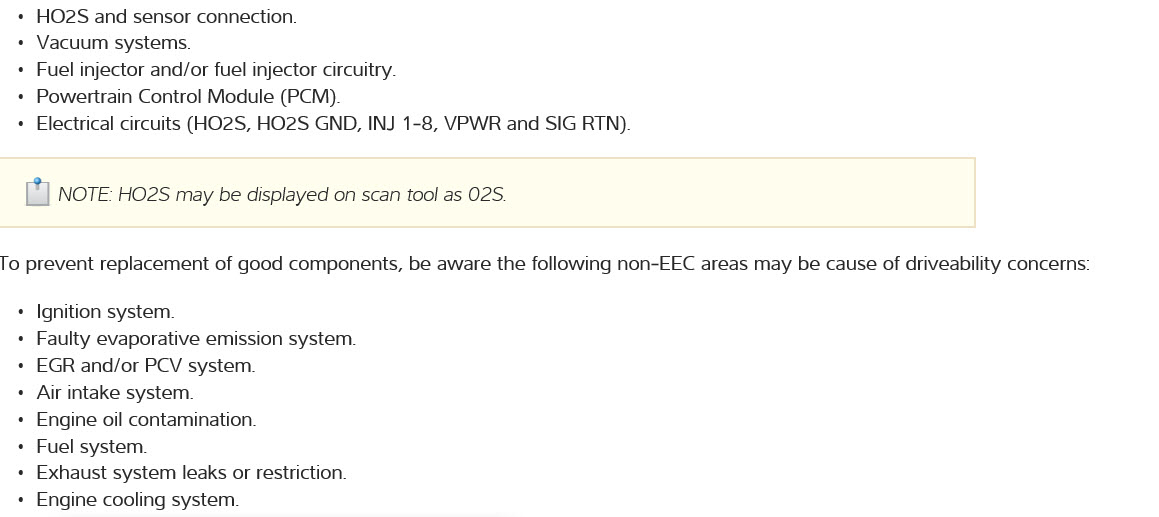Click 'Engine oil contamination' list item
The height and width of the screenshot is (517, 1159).
point(146,420)
